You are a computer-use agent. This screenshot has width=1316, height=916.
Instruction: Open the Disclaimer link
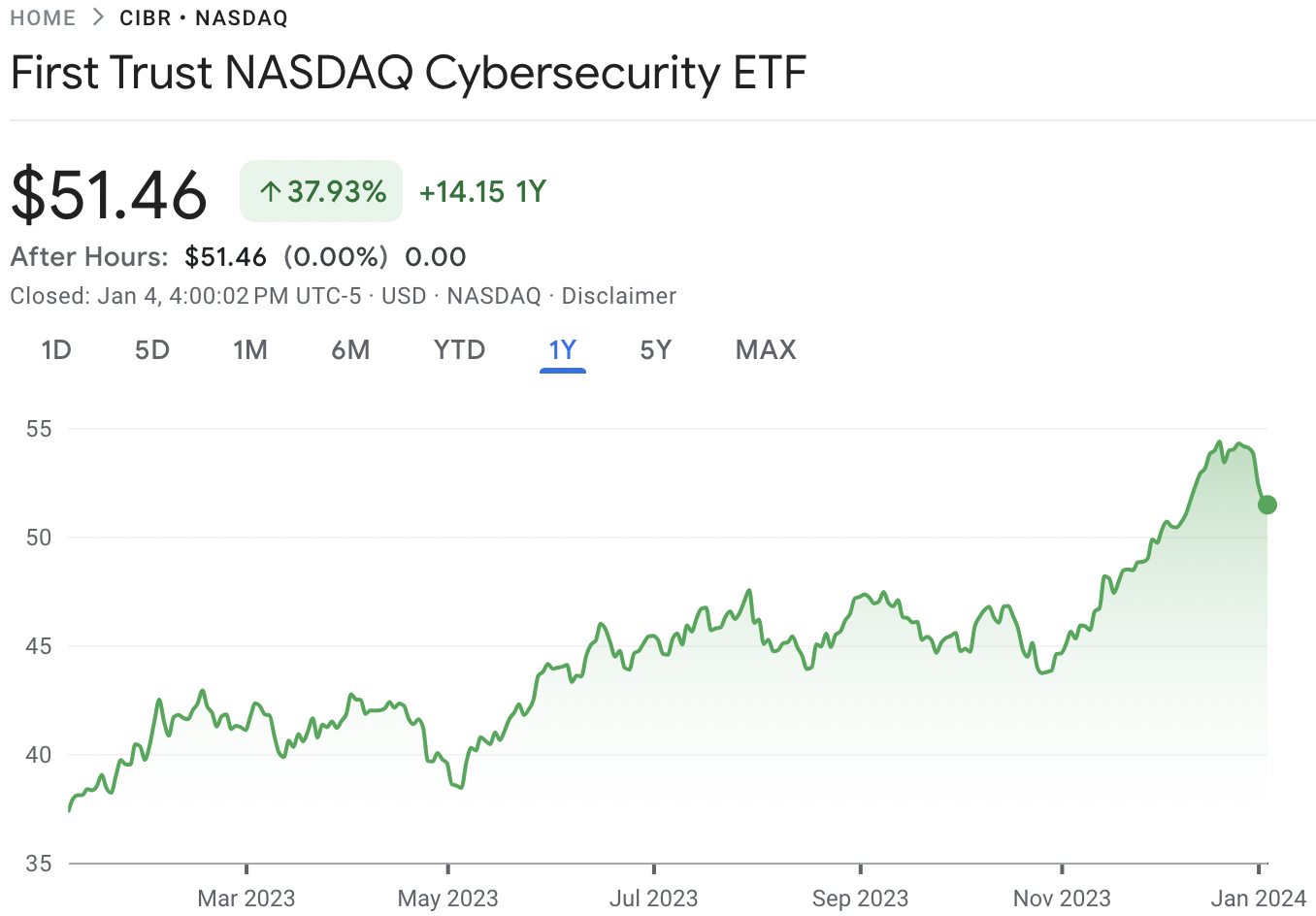[619, 296]
